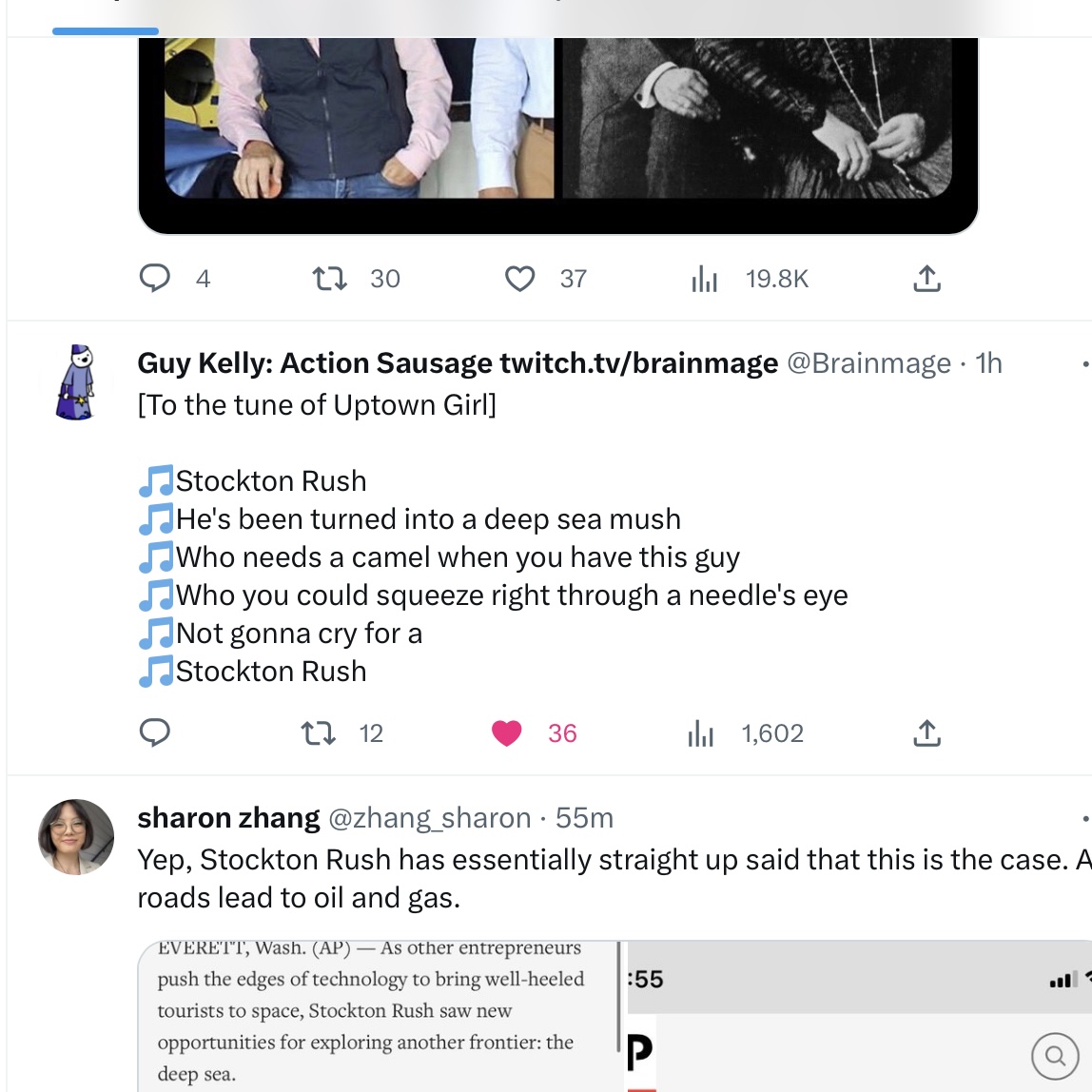Retweet the top tweet with 30 retweets

coord(330,279)
